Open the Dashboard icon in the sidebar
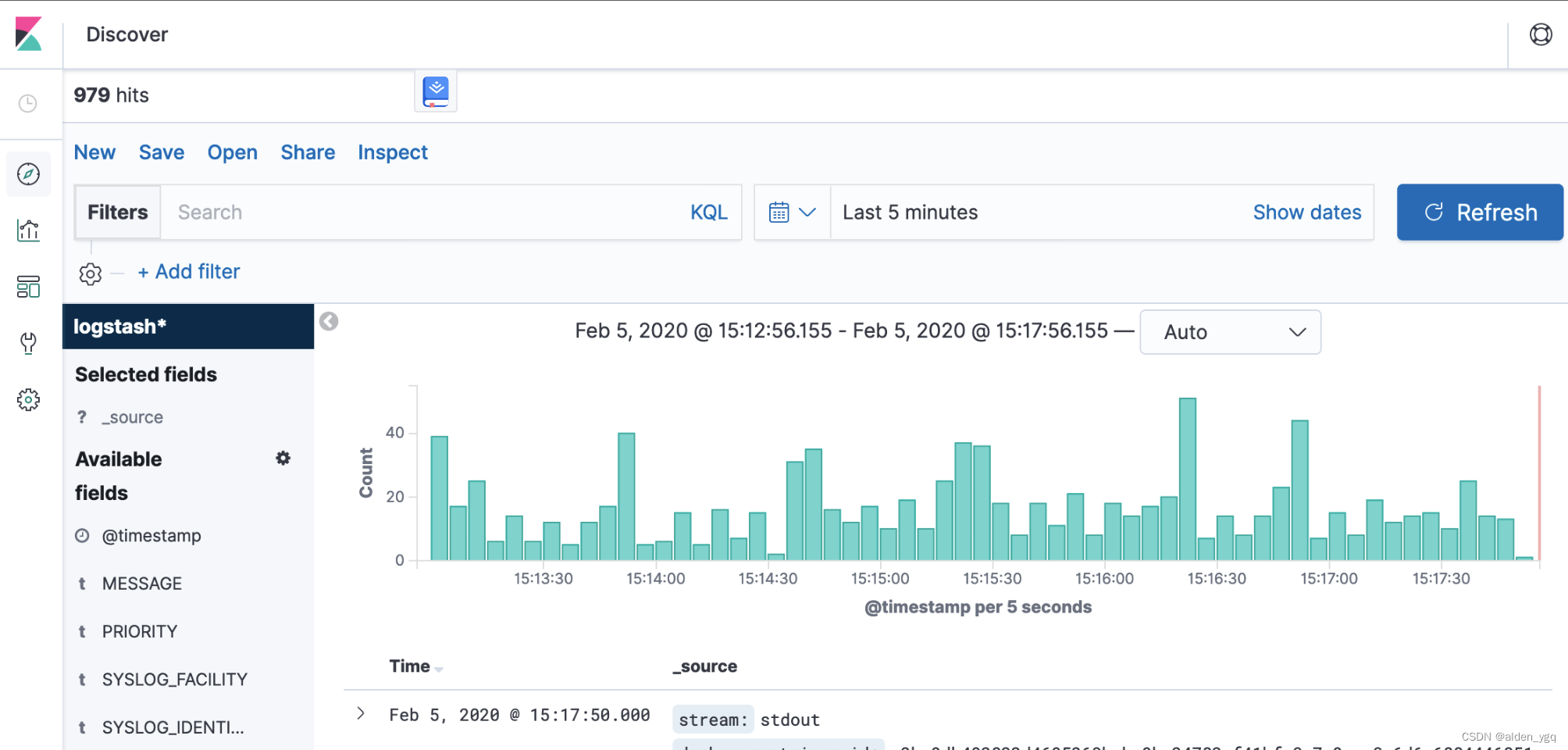 click(x=29, y=287)
